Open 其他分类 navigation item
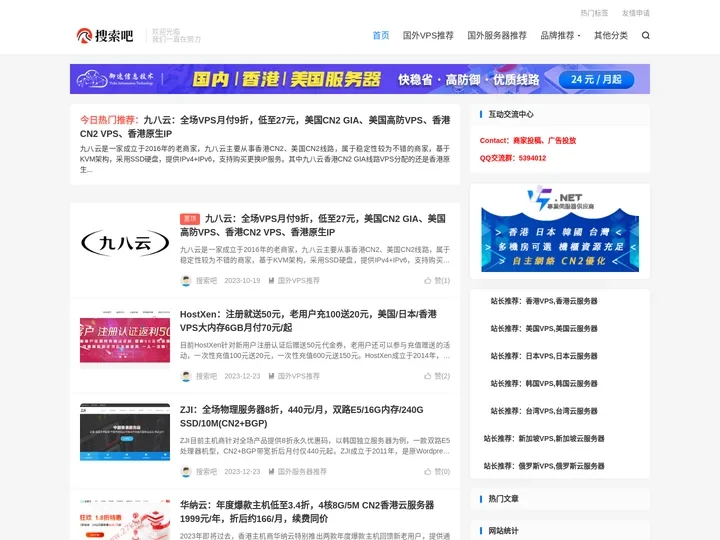Image resolution: width=720 pixels, height=540 pixels. [x=611, y=35]
